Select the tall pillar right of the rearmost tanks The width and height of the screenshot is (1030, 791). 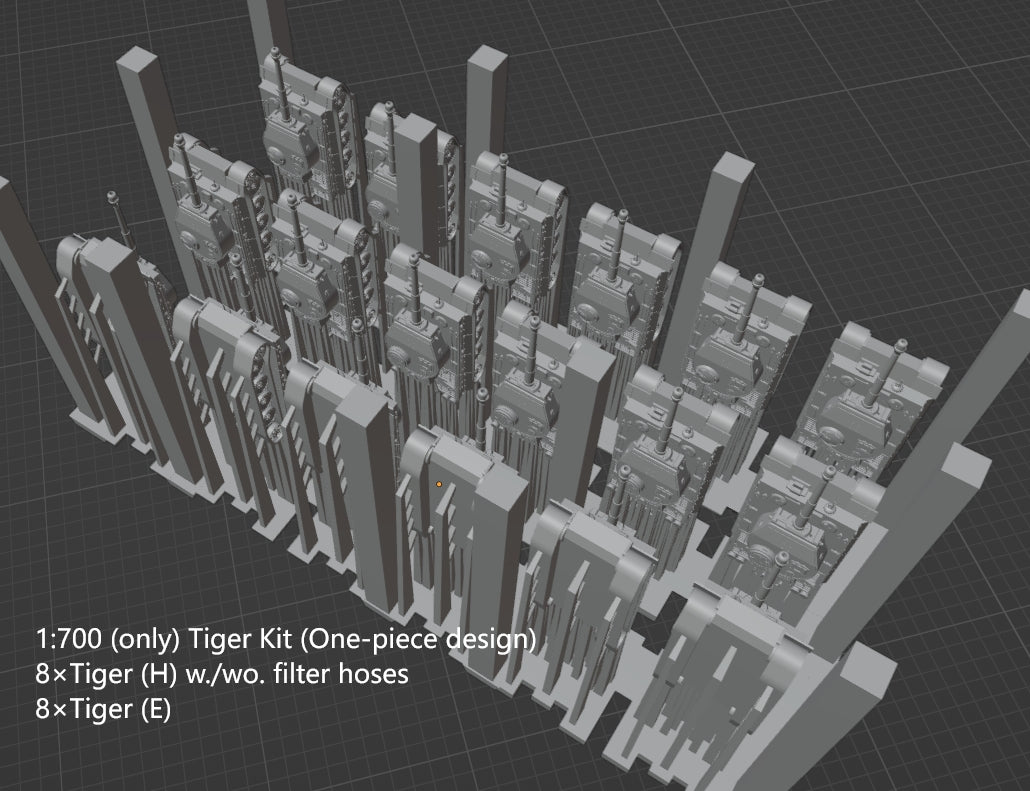[489, 100]
